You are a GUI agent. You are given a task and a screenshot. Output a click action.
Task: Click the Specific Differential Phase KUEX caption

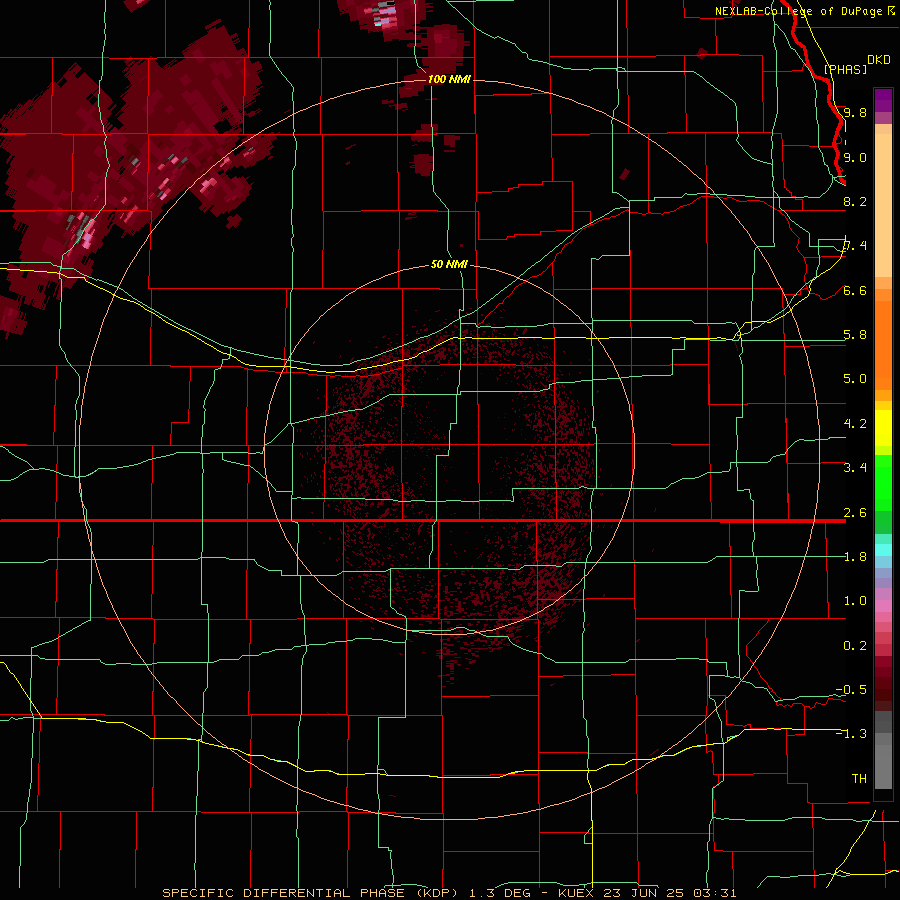click(449, 893)
